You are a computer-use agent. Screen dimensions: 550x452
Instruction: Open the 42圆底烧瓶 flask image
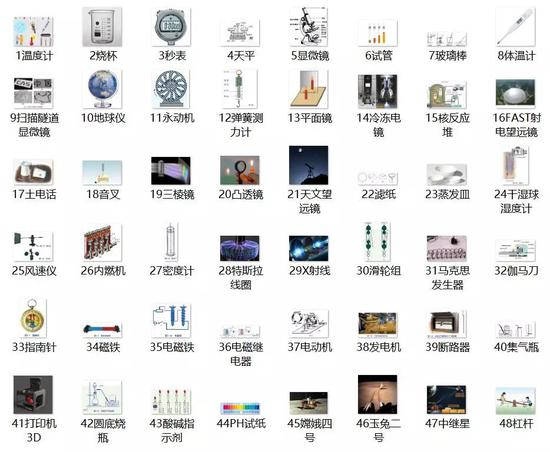102,398
